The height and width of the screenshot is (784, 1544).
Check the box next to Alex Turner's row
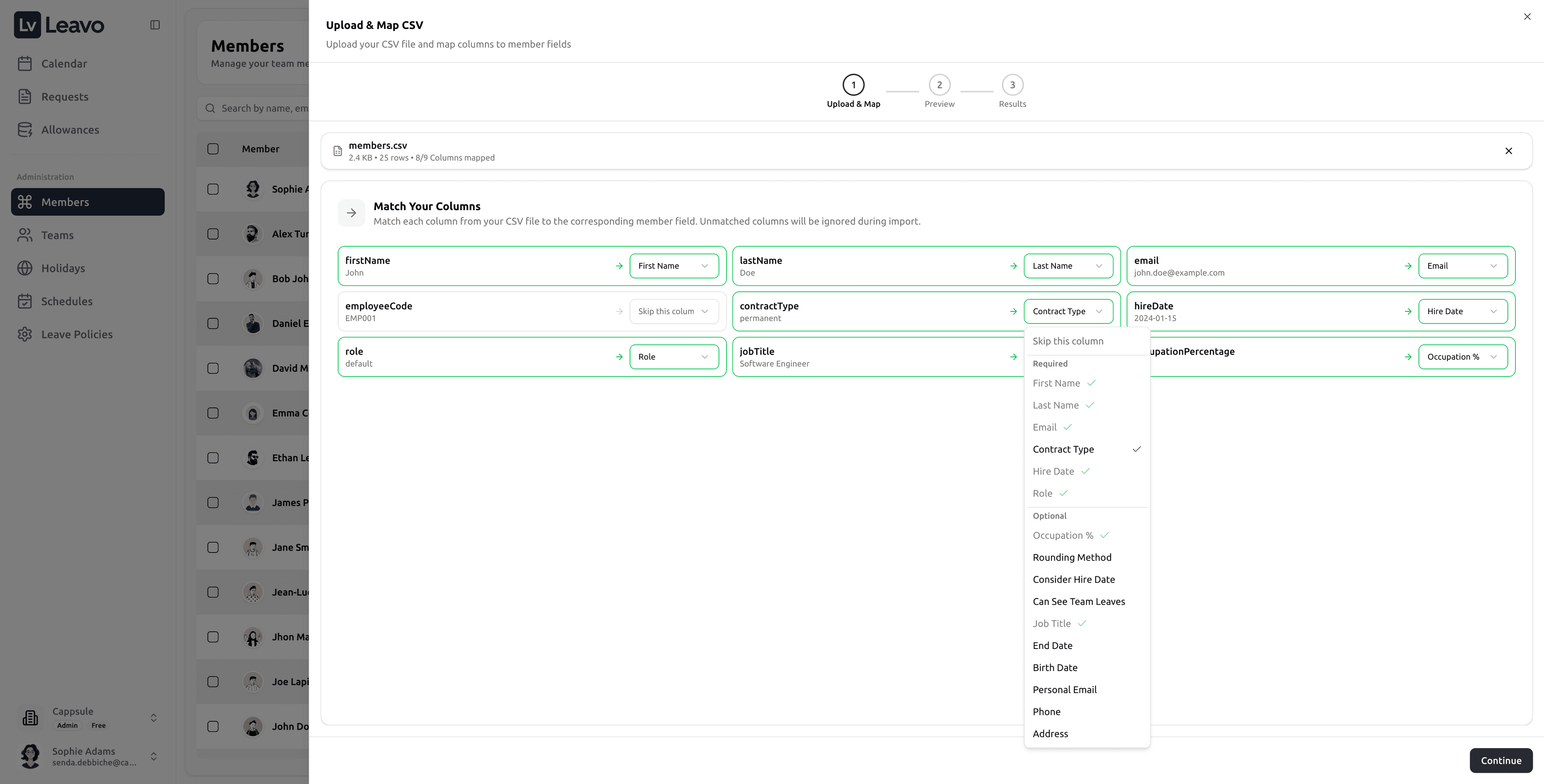tap(213, 234)
